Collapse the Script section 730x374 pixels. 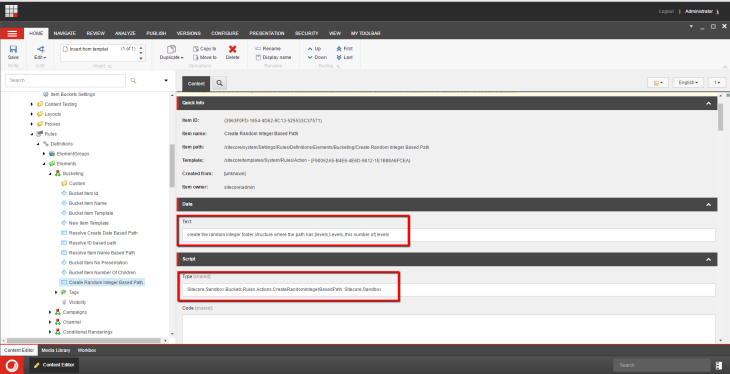point(709,259)
